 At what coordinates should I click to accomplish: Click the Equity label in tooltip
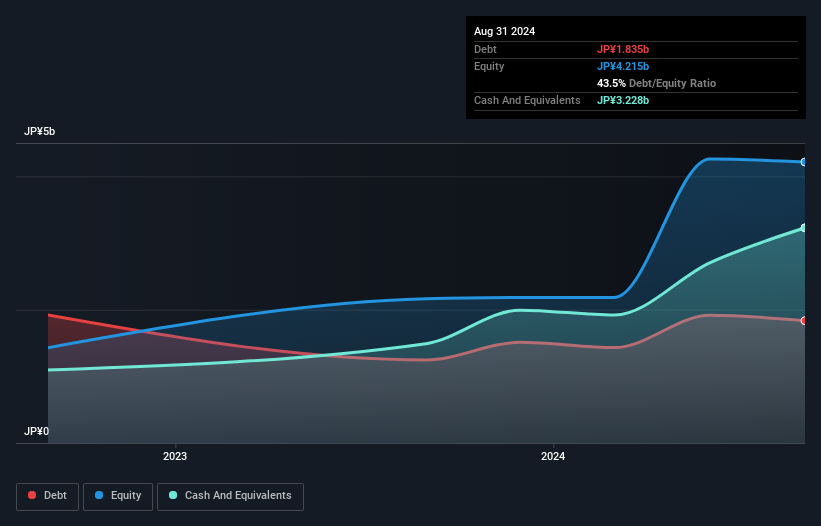[x=489, y=66]
